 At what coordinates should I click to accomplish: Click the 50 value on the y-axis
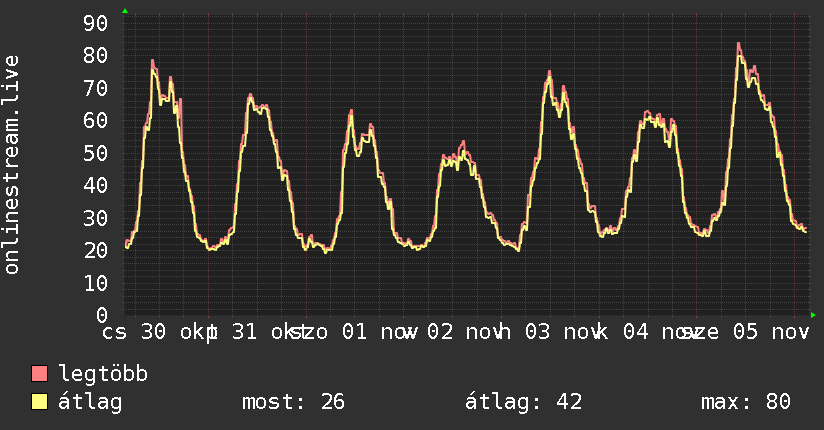95,153
